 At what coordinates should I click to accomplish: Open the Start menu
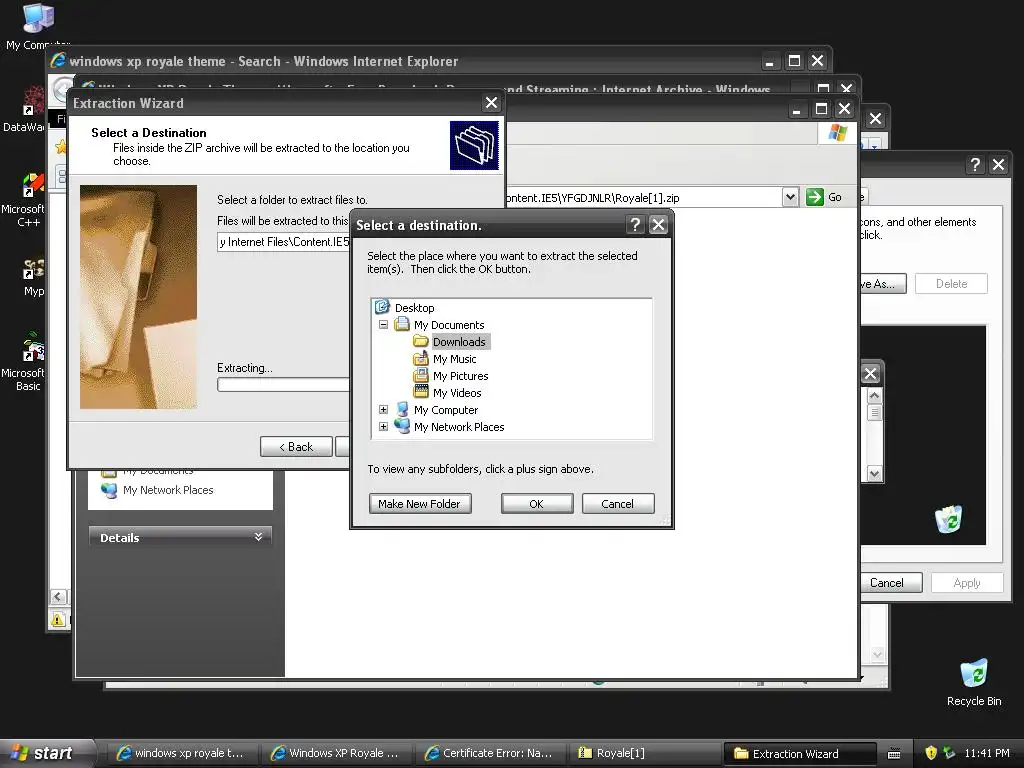[46, 753]
